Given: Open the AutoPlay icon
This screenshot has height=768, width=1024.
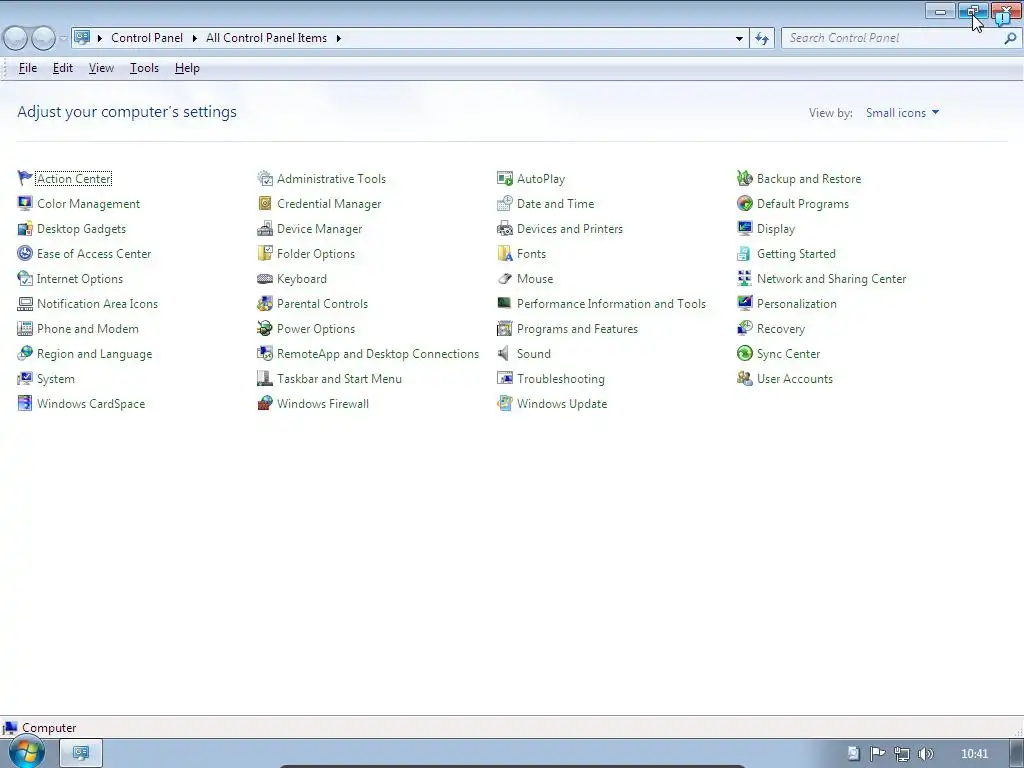Looking at the screenshot, I should pyautogui.click(x=505, y=178).
